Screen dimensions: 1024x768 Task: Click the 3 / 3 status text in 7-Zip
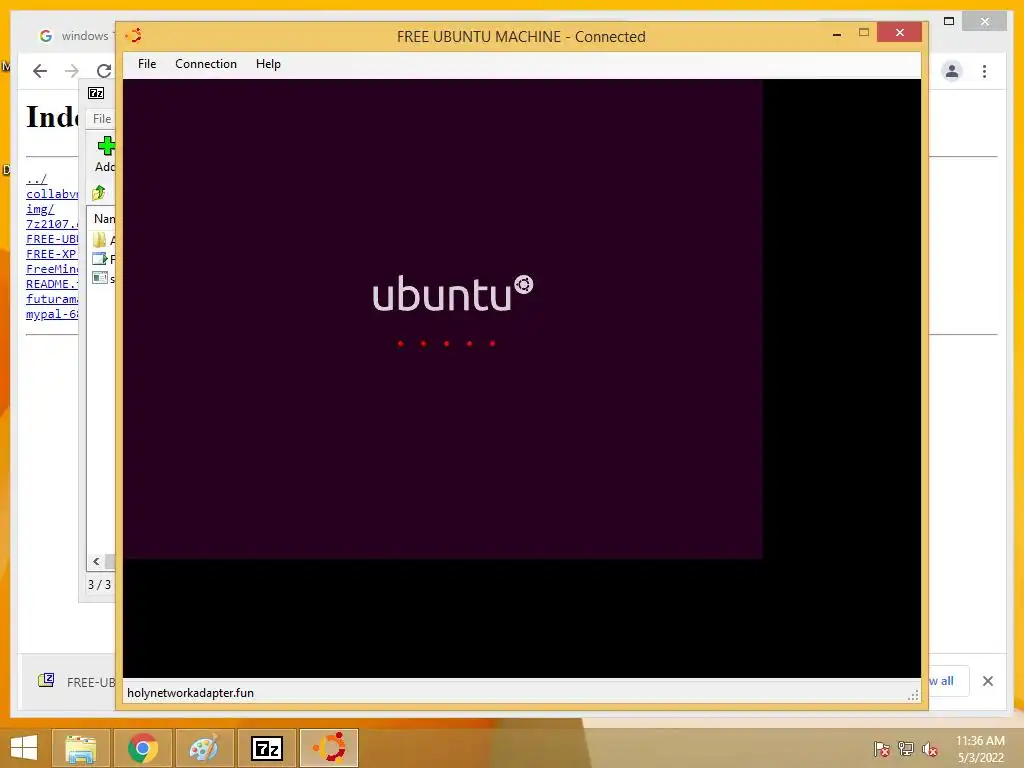99,584
